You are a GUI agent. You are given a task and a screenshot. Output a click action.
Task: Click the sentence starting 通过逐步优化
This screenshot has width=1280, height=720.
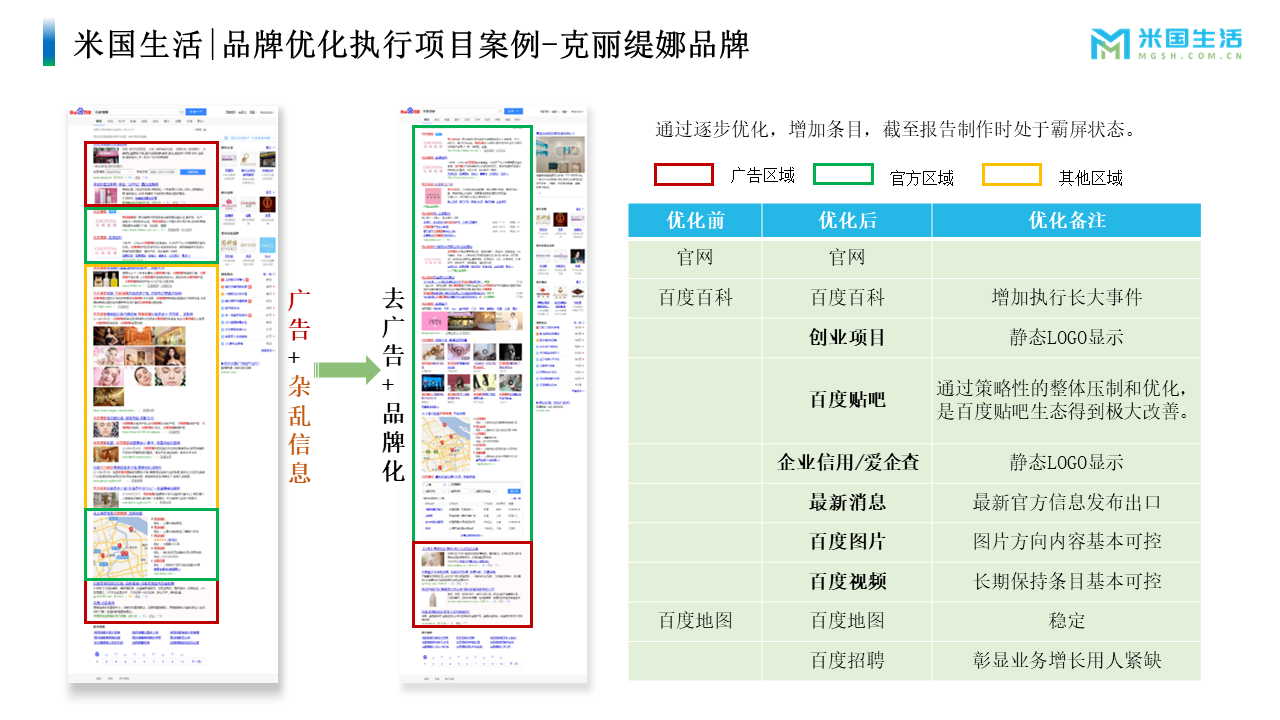[x=896, y=130]
